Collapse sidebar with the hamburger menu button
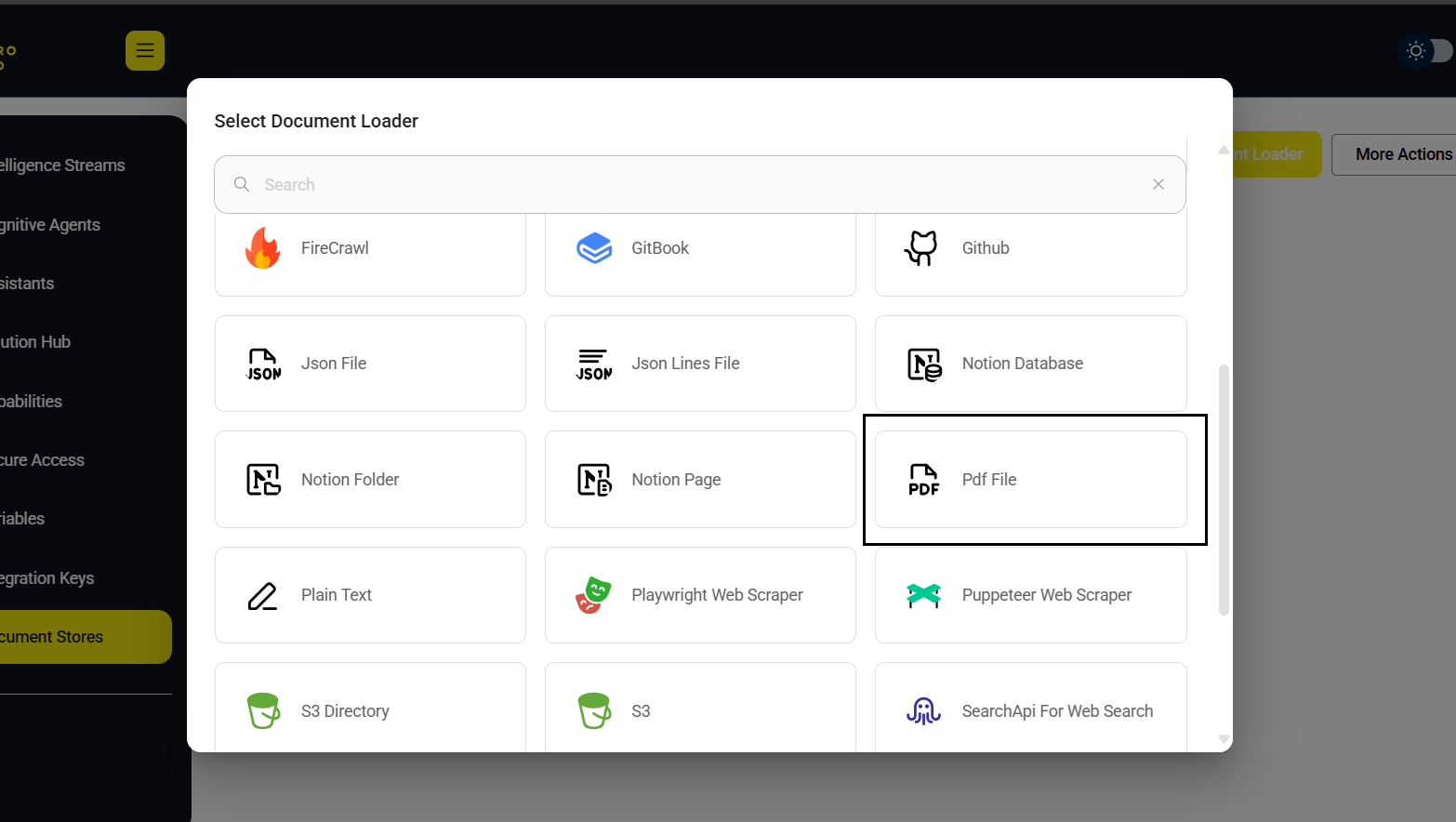Screen dimensions: 1456x822 [145, 51]
